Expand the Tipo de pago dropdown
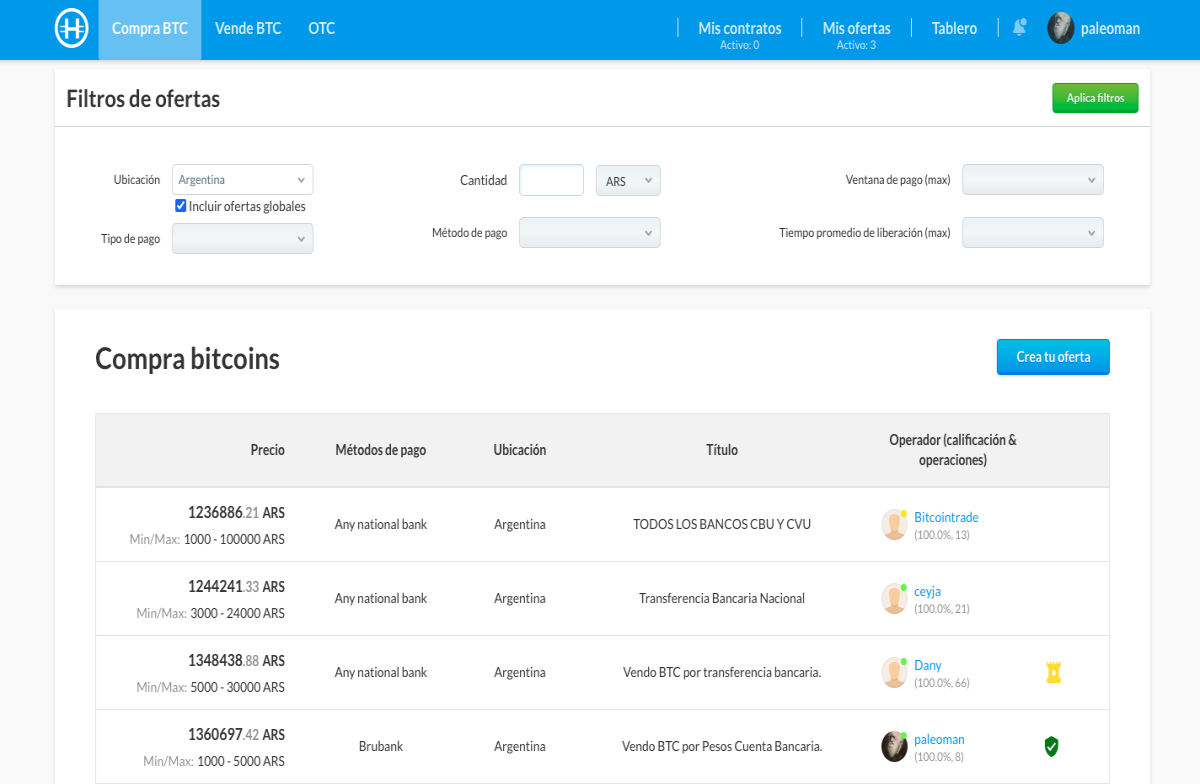Screen dimensions: 1200x784 (x=243, y=239)
